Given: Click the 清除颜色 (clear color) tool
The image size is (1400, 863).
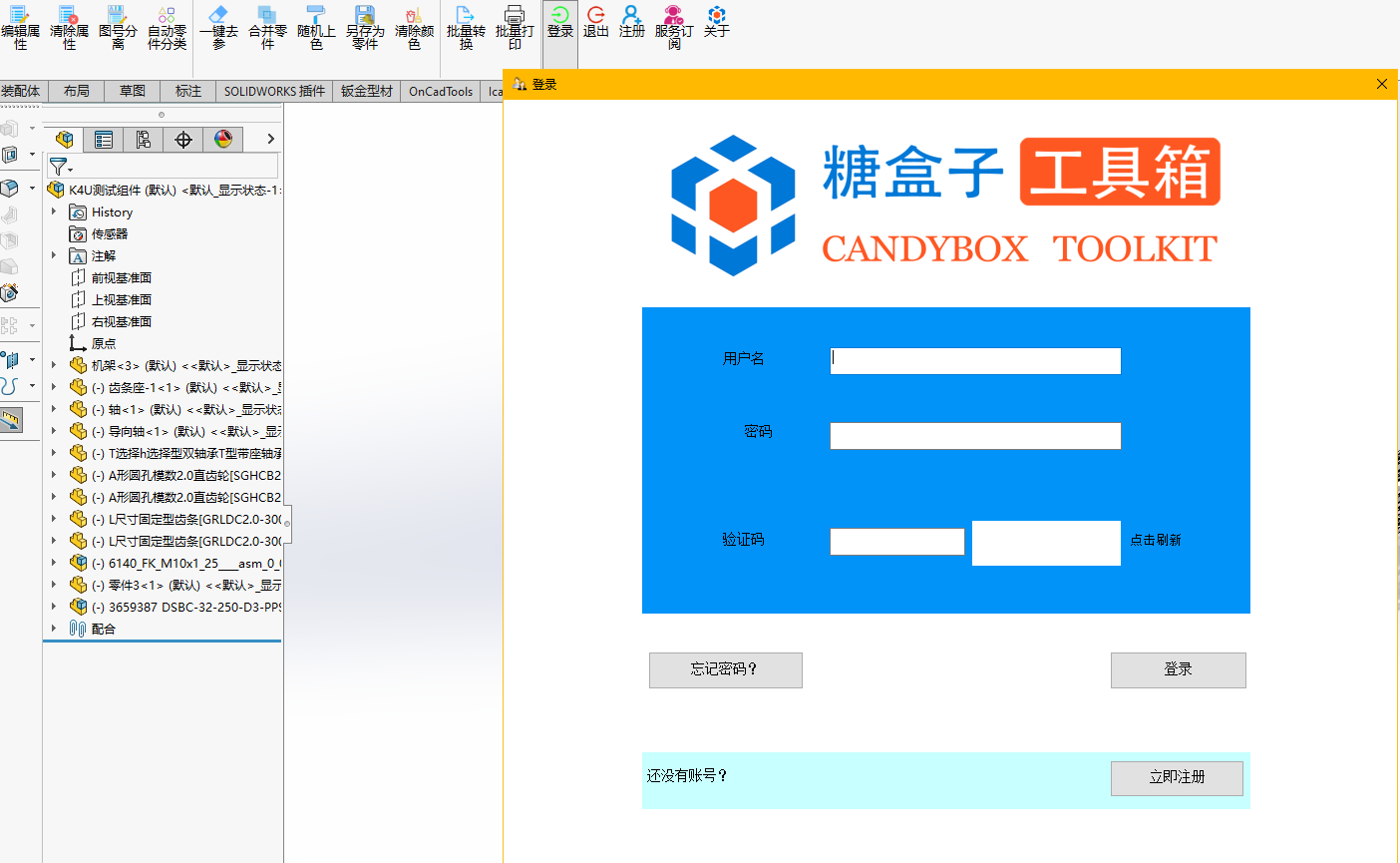Looking at the screenshot, I should pyautogui.click(x=414, y=27).
